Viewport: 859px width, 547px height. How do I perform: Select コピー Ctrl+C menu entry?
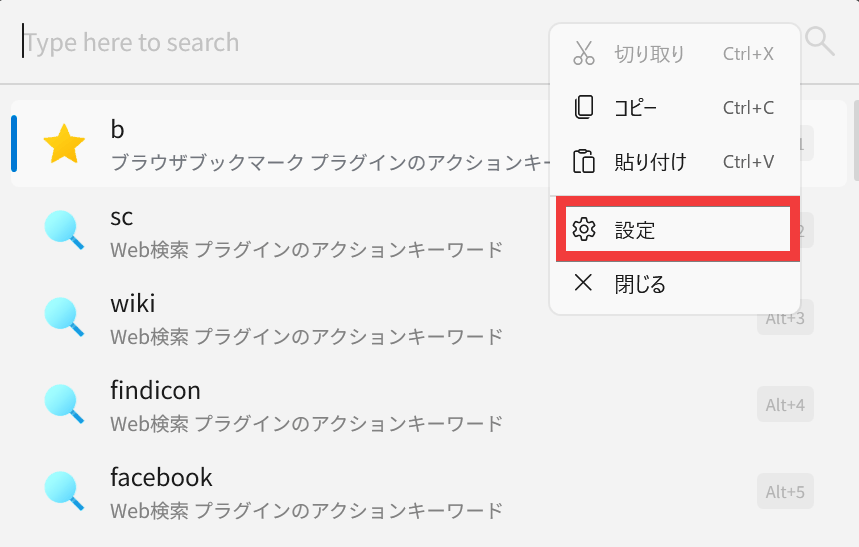point(675,107)
